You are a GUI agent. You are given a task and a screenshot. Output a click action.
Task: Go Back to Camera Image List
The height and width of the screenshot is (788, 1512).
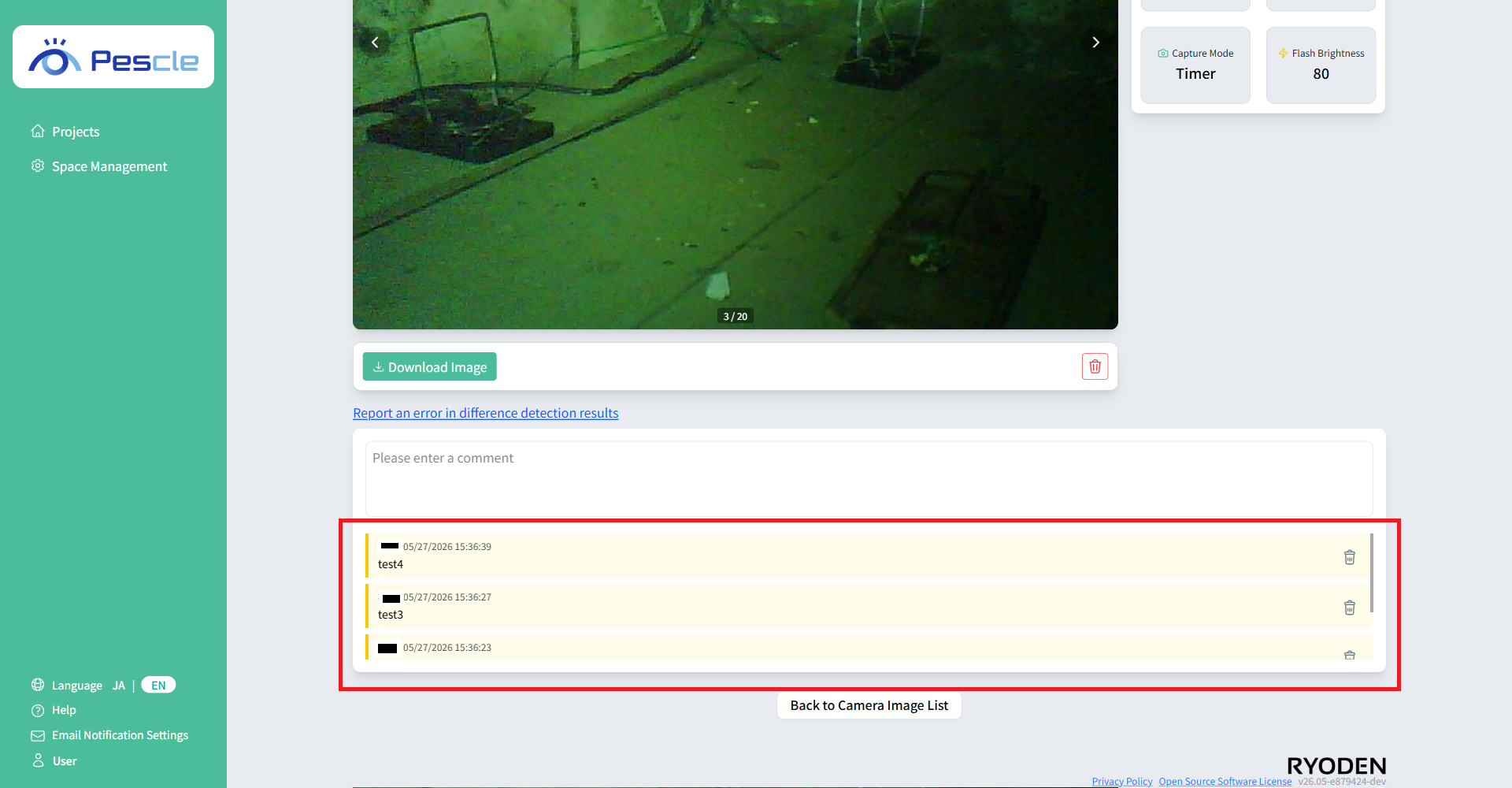(869, 705)
